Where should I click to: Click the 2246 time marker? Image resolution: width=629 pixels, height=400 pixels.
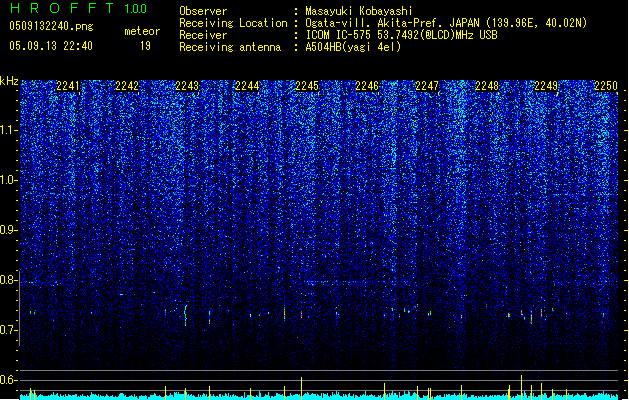pos(367,86)
